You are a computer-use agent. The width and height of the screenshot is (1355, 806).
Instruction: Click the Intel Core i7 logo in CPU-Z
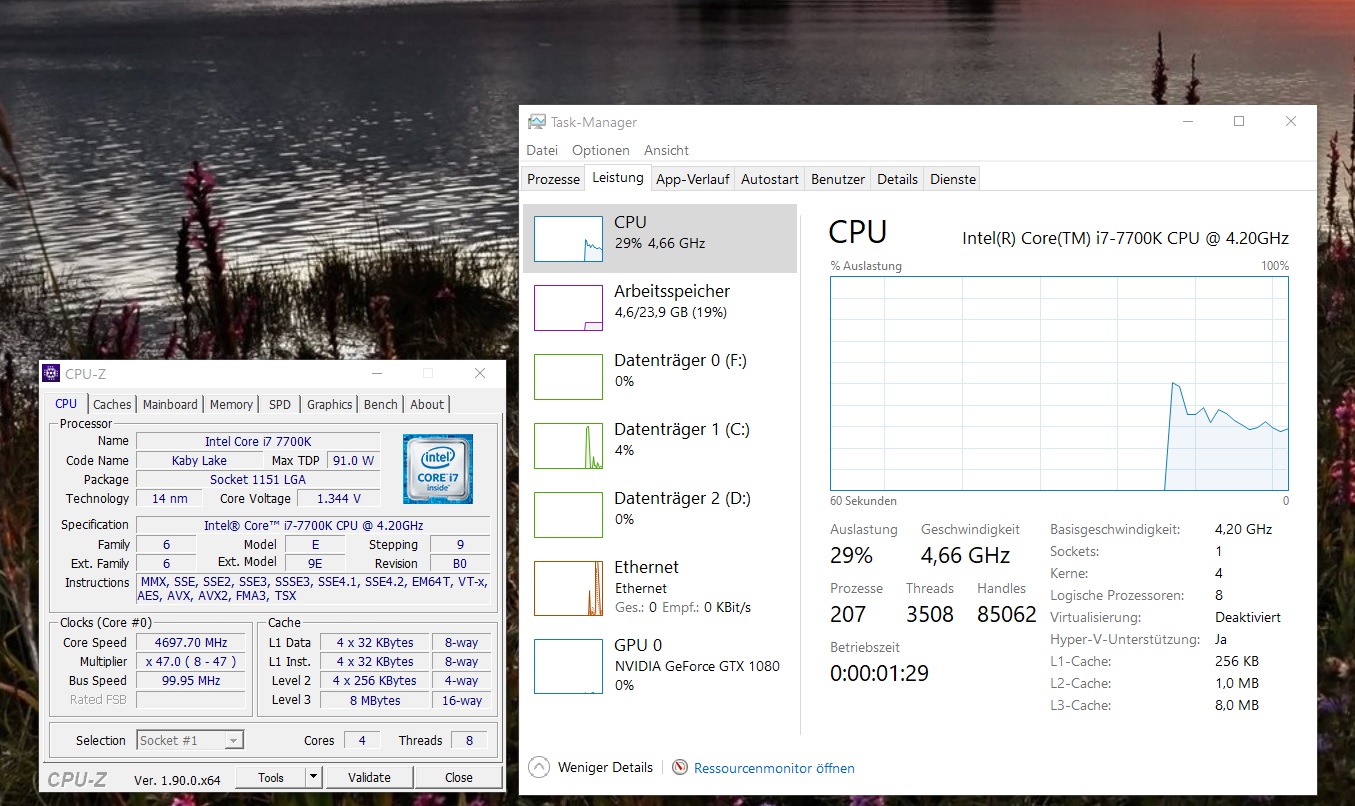[x=438, y=468]
